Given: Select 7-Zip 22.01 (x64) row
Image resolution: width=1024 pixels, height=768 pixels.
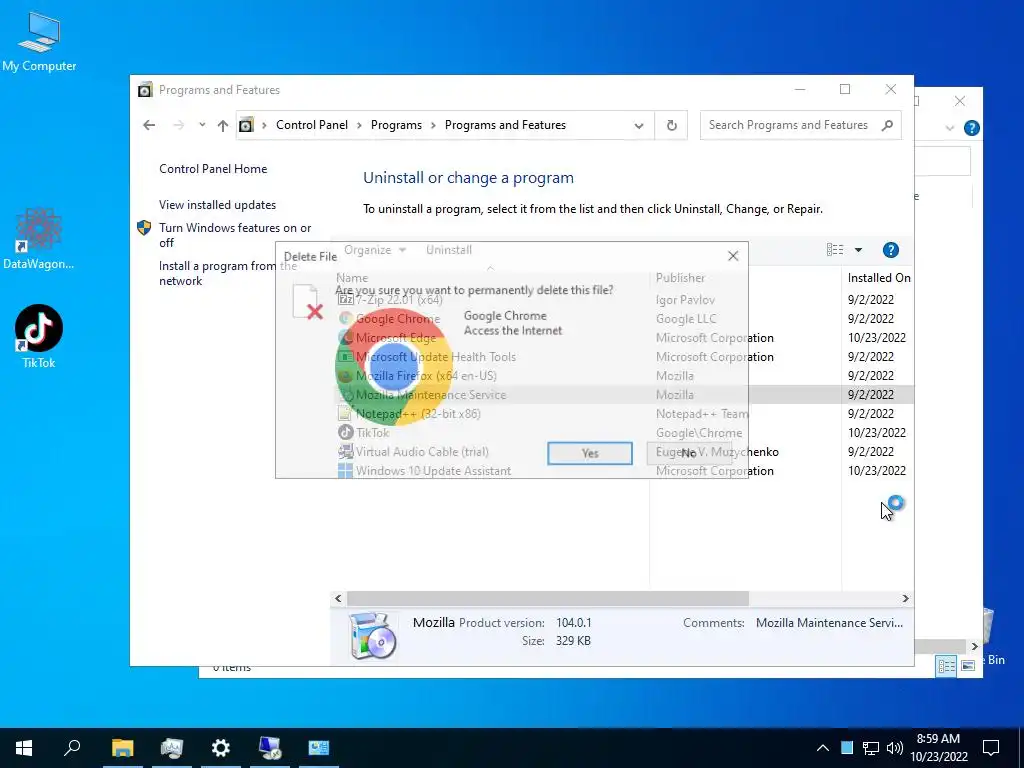Looking at the screenshot, I should click(624, 300).
